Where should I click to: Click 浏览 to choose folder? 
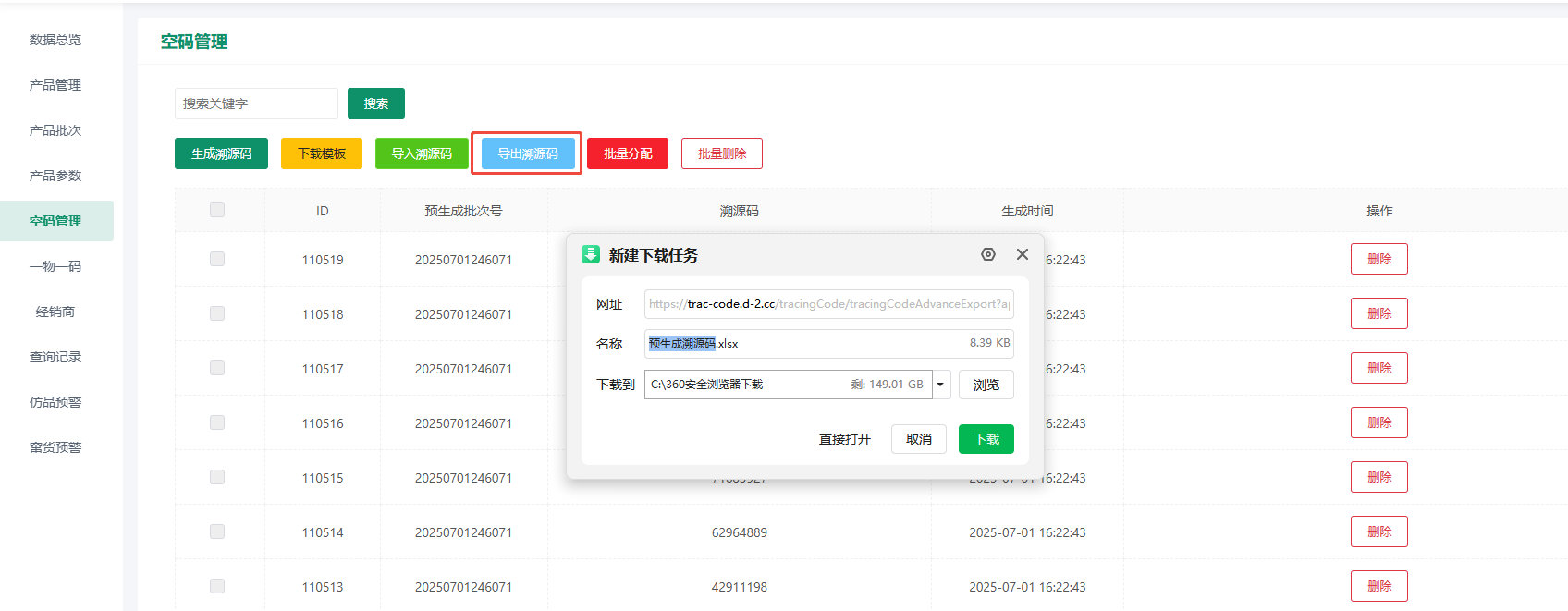(986, 385)
